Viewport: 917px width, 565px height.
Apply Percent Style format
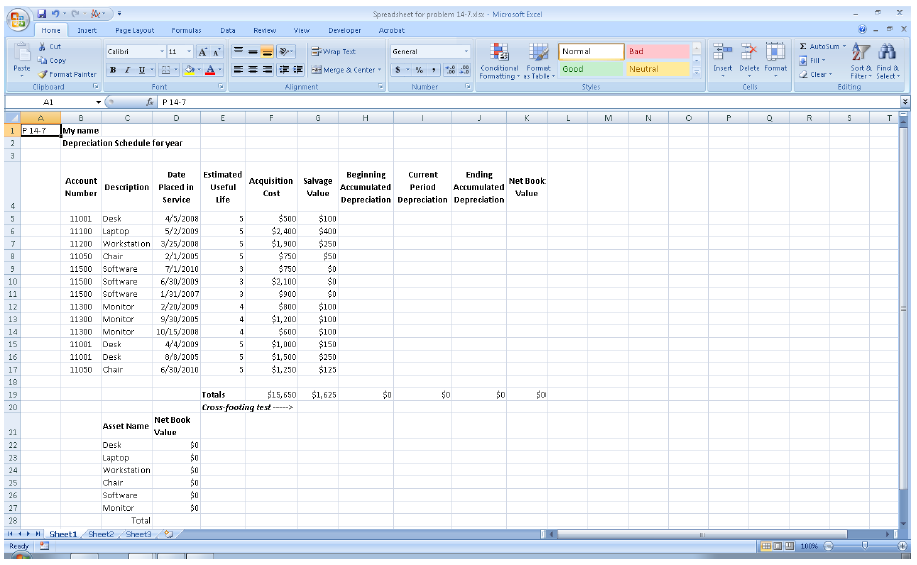419,70
